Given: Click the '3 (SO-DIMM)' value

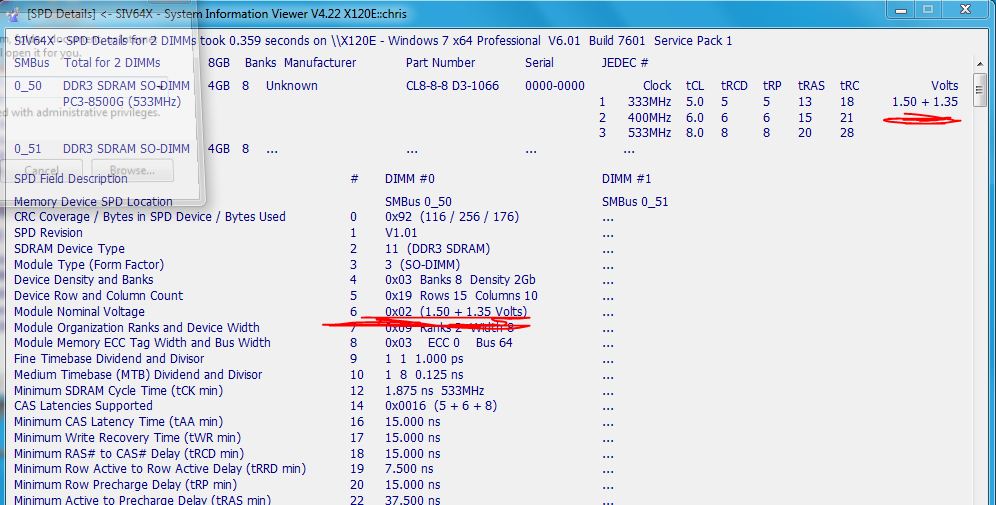Looking at the screenshot, I should click(422, 265).
